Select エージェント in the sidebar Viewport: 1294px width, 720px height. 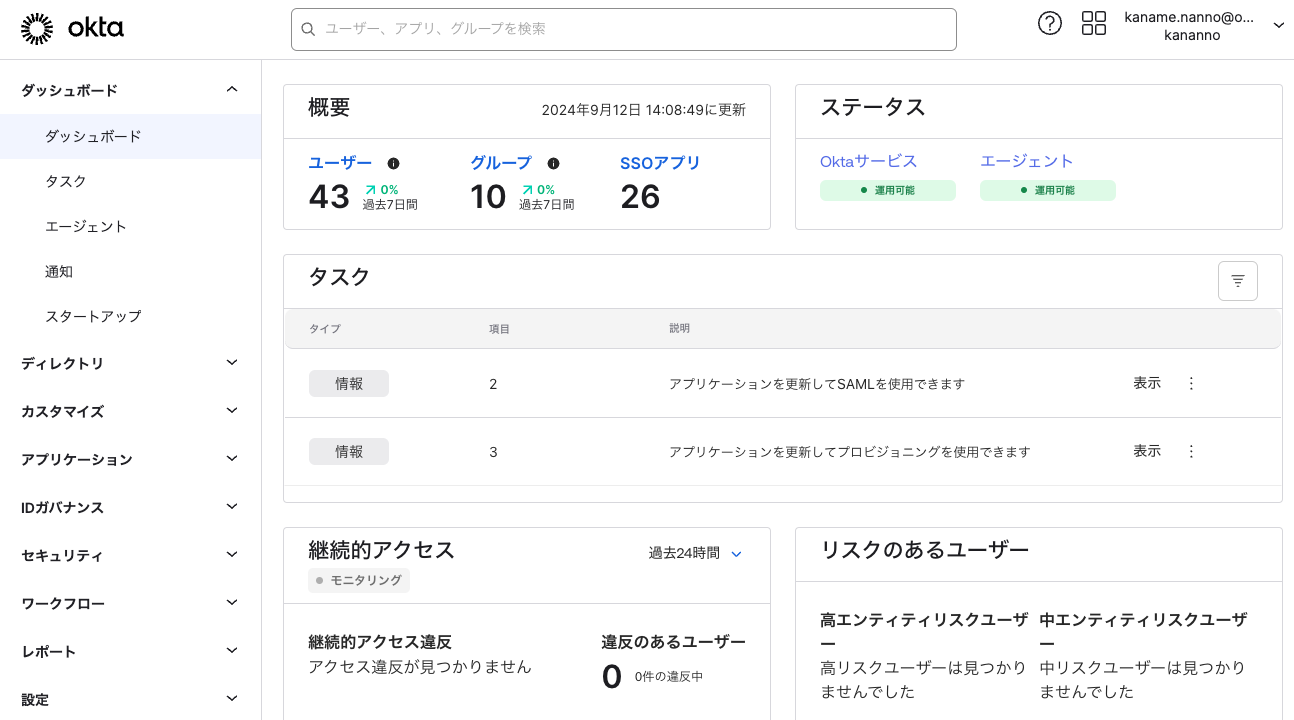pos(86,226)
